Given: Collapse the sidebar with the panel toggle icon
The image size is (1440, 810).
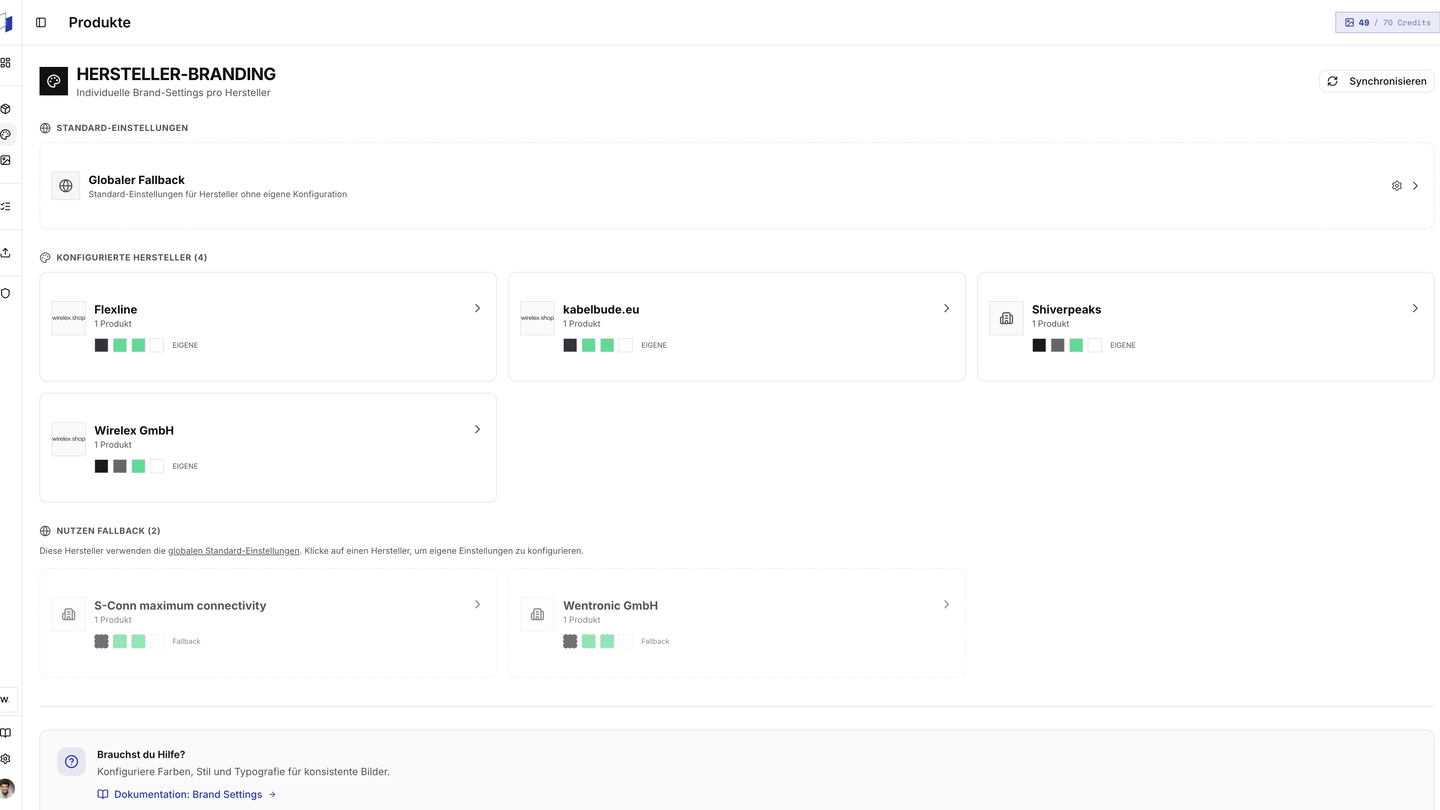Looking at the screenshot, I should [41, 22].
